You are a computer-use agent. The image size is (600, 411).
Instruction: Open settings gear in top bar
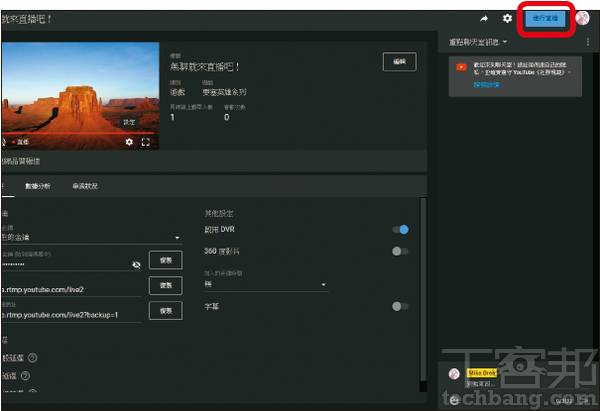click(507, 18)
